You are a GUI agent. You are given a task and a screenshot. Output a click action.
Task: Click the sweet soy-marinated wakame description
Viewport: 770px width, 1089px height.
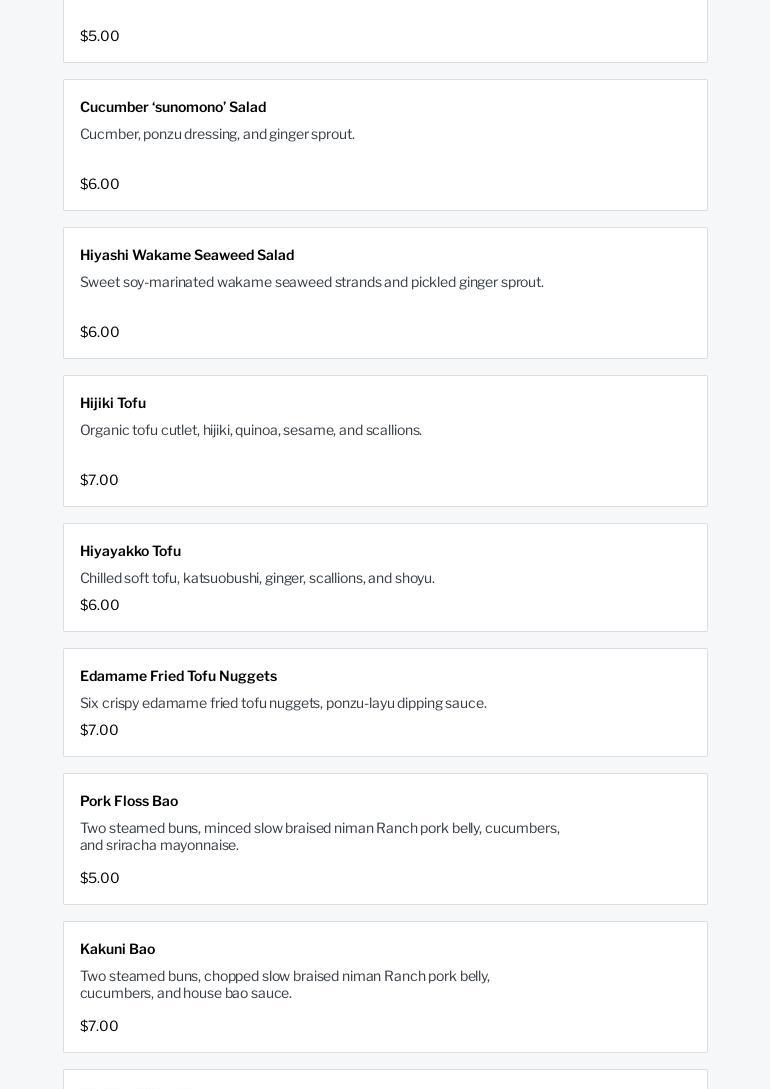pyautogui.click(x=311, y=282)
